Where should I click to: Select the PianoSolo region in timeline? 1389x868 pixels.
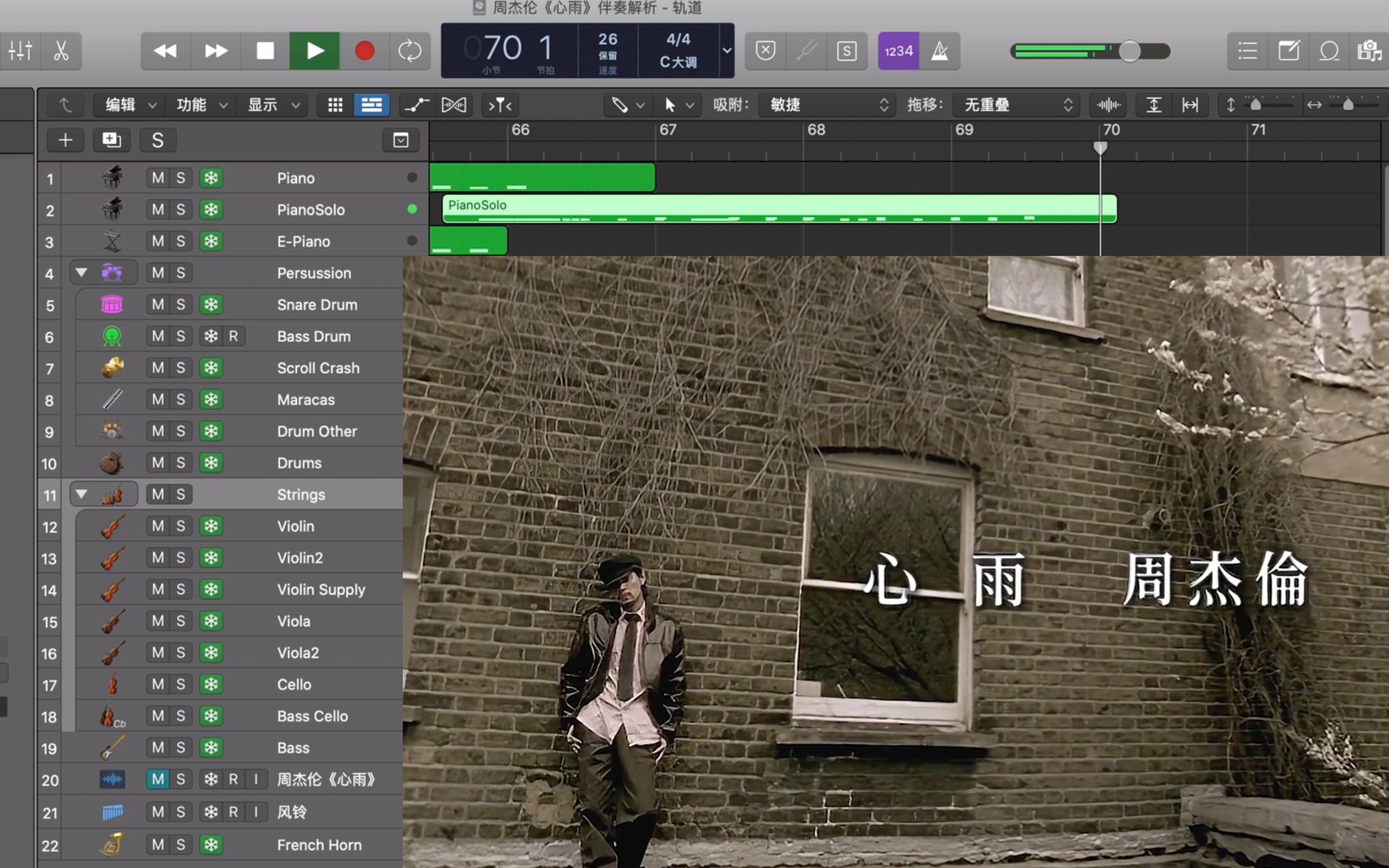click(779, 209)
